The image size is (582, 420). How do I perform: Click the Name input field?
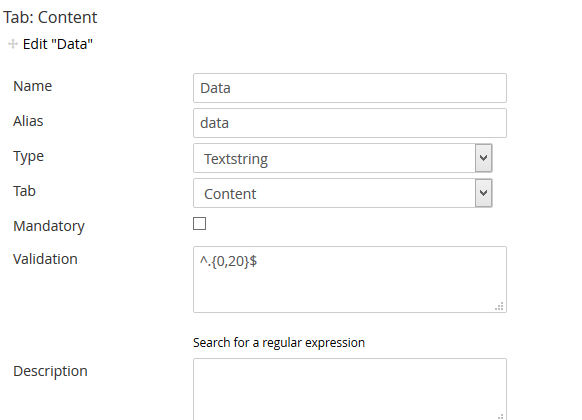click(350, 88)
